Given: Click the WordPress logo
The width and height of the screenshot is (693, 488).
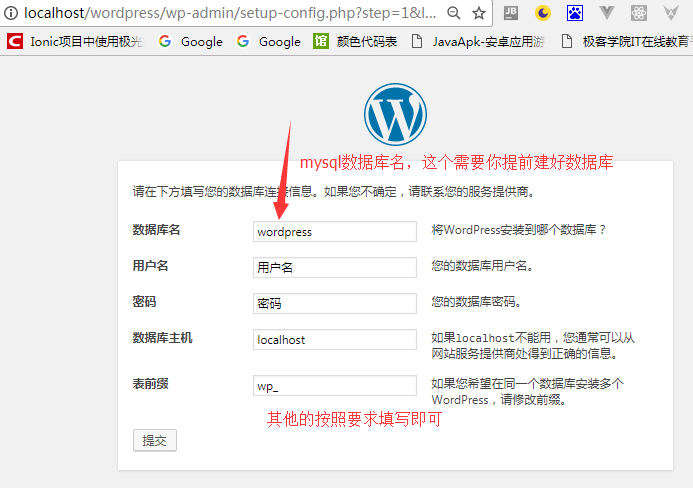Looking at the screenshot, I should [395, 114].
